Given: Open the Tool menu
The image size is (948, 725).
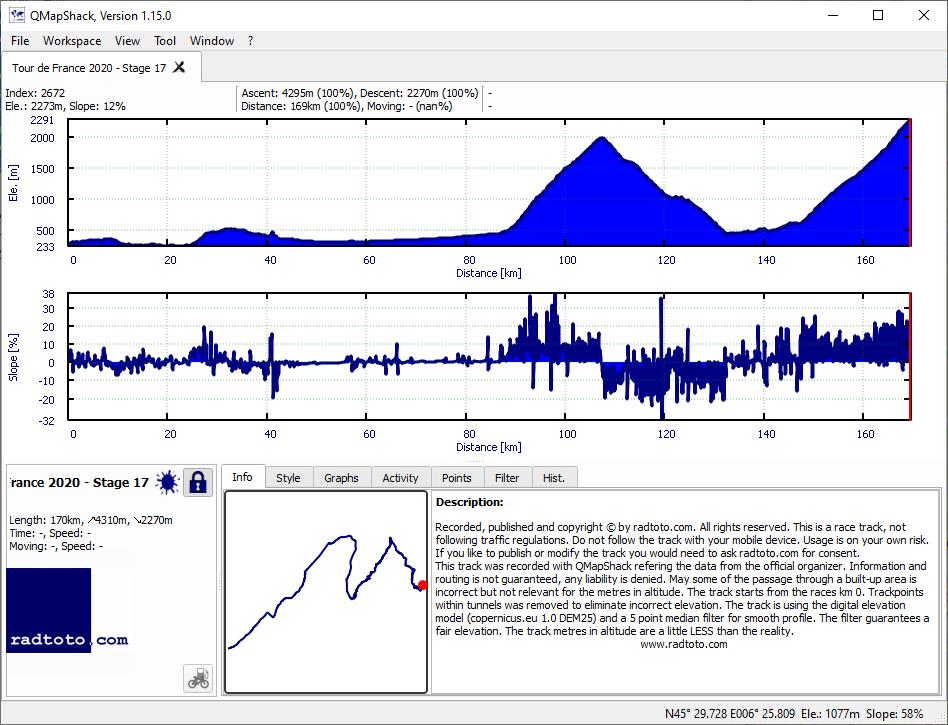Looking at the screenshot, I should 164,41.
